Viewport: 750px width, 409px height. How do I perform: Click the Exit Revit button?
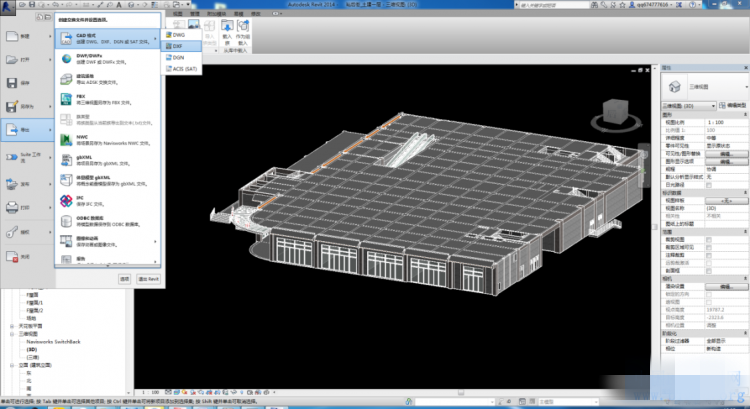(148, 279)
